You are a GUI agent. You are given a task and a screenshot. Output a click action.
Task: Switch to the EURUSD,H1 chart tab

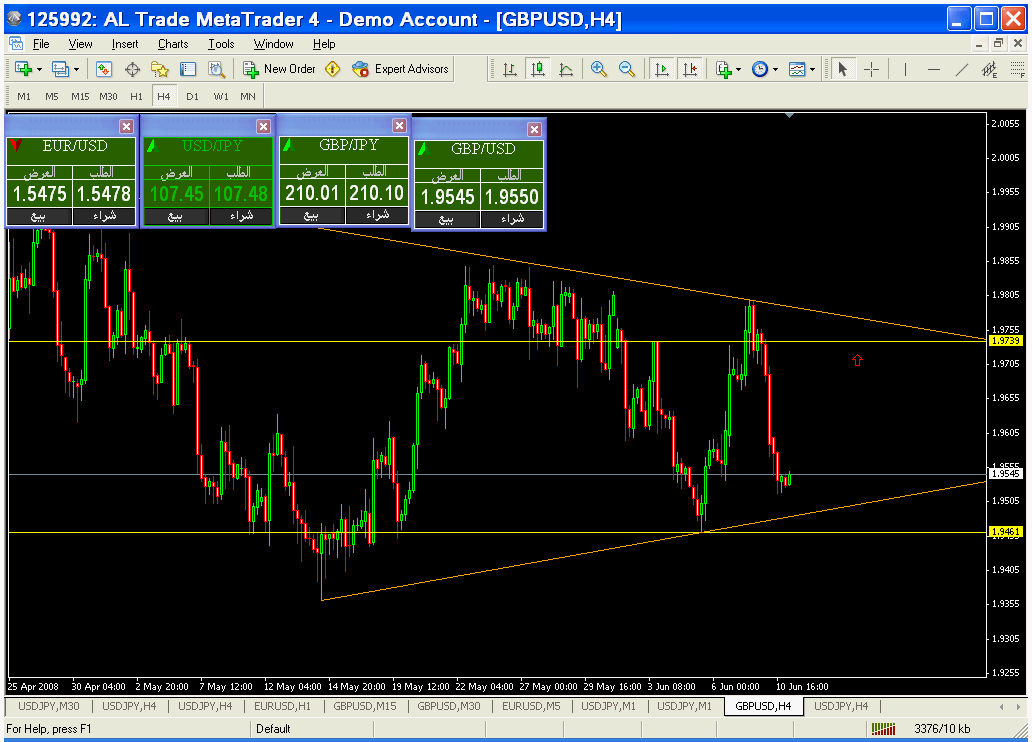tap(283, 706)
